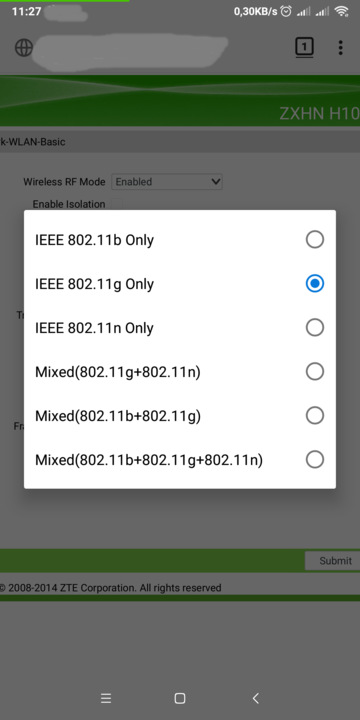Screen dimensions: 360x720
Task: Open the three-dot browser menu
Action: (340, 47)
